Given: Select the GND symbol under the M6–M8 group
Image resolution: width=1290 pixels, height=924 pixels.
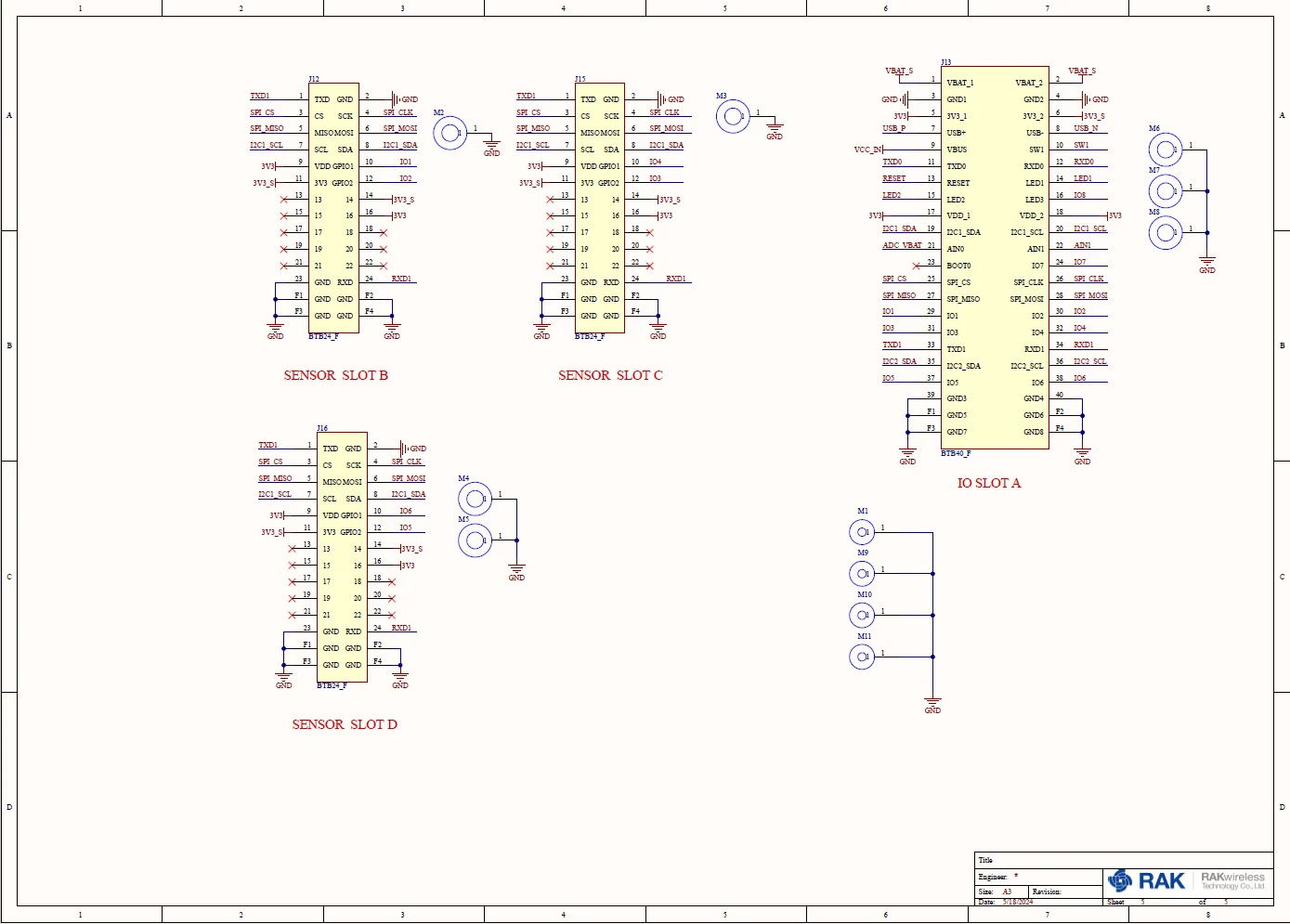Looking at the screenshot, I should (1206, 265).
